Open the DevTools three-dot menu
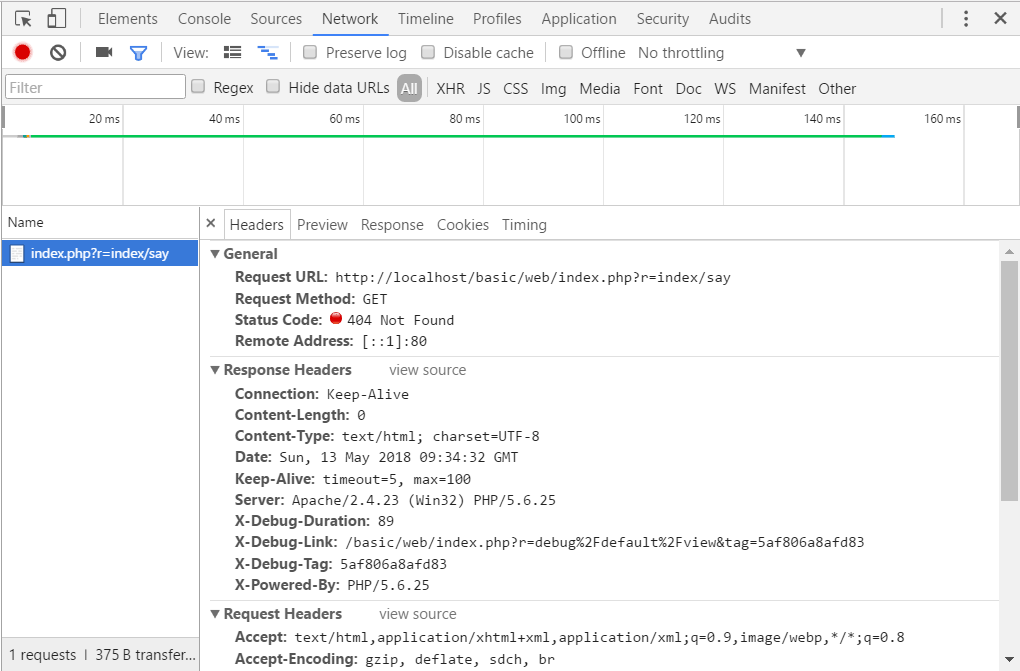This screenshot has height=671, width=1020. click(966, 18)
